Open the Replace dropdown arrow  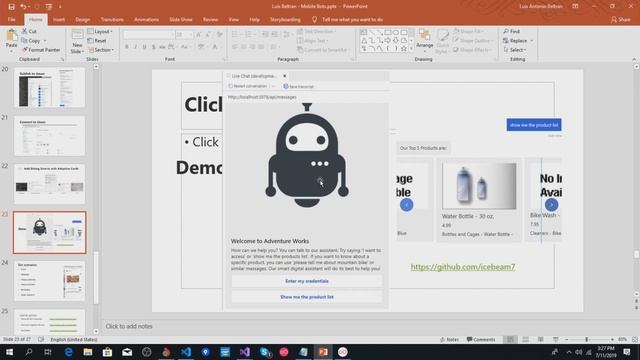point(531,41)
